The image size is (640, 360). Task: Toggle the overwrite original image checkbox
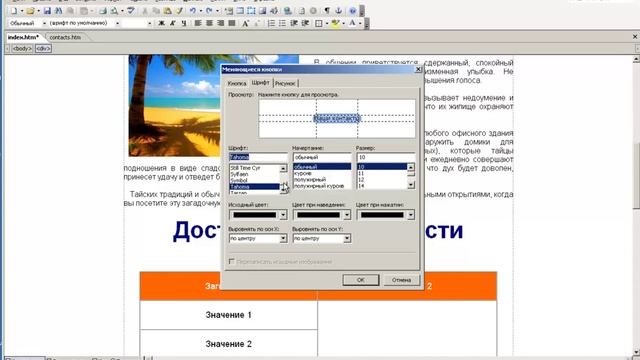231,261
